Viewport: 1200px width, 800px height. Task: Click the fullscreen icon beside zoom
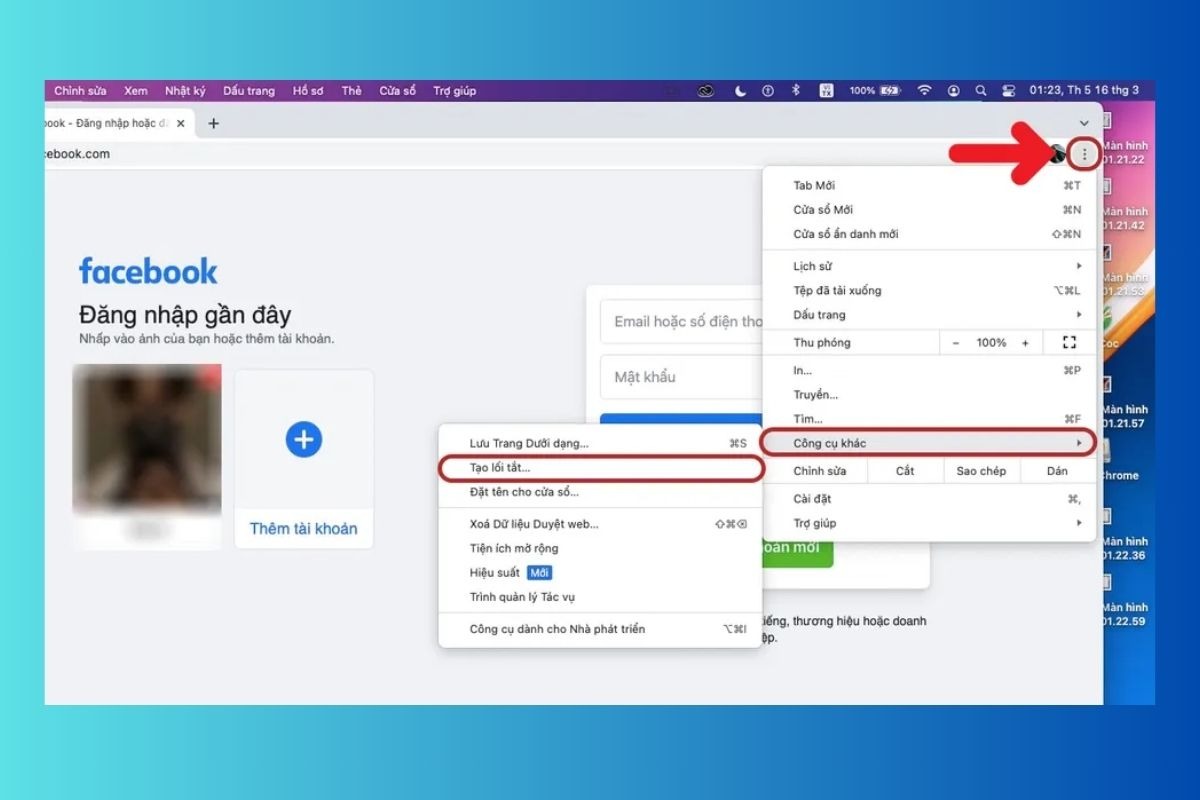pos(1069,343)
